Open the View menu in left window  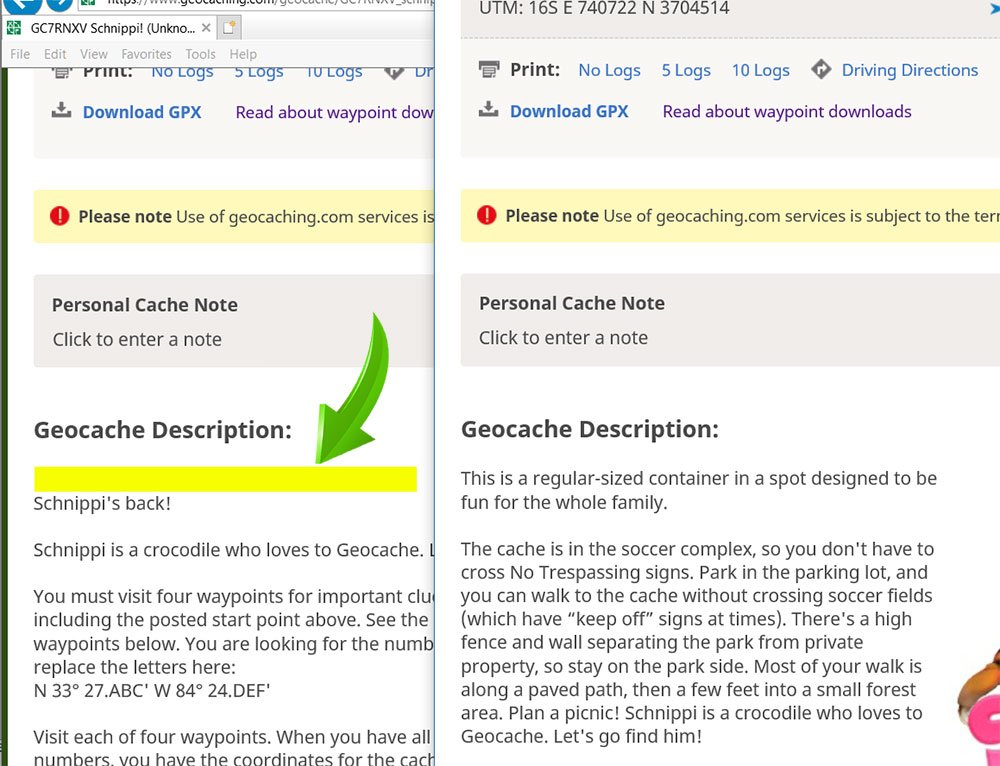point(94,54)
